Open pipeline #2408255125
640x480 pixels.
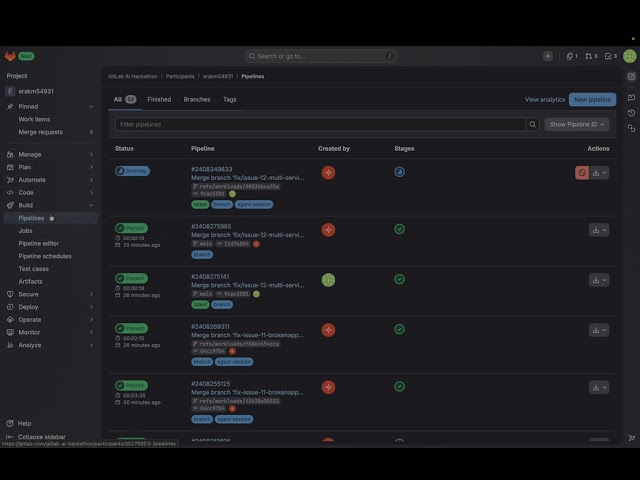point(211,384)
